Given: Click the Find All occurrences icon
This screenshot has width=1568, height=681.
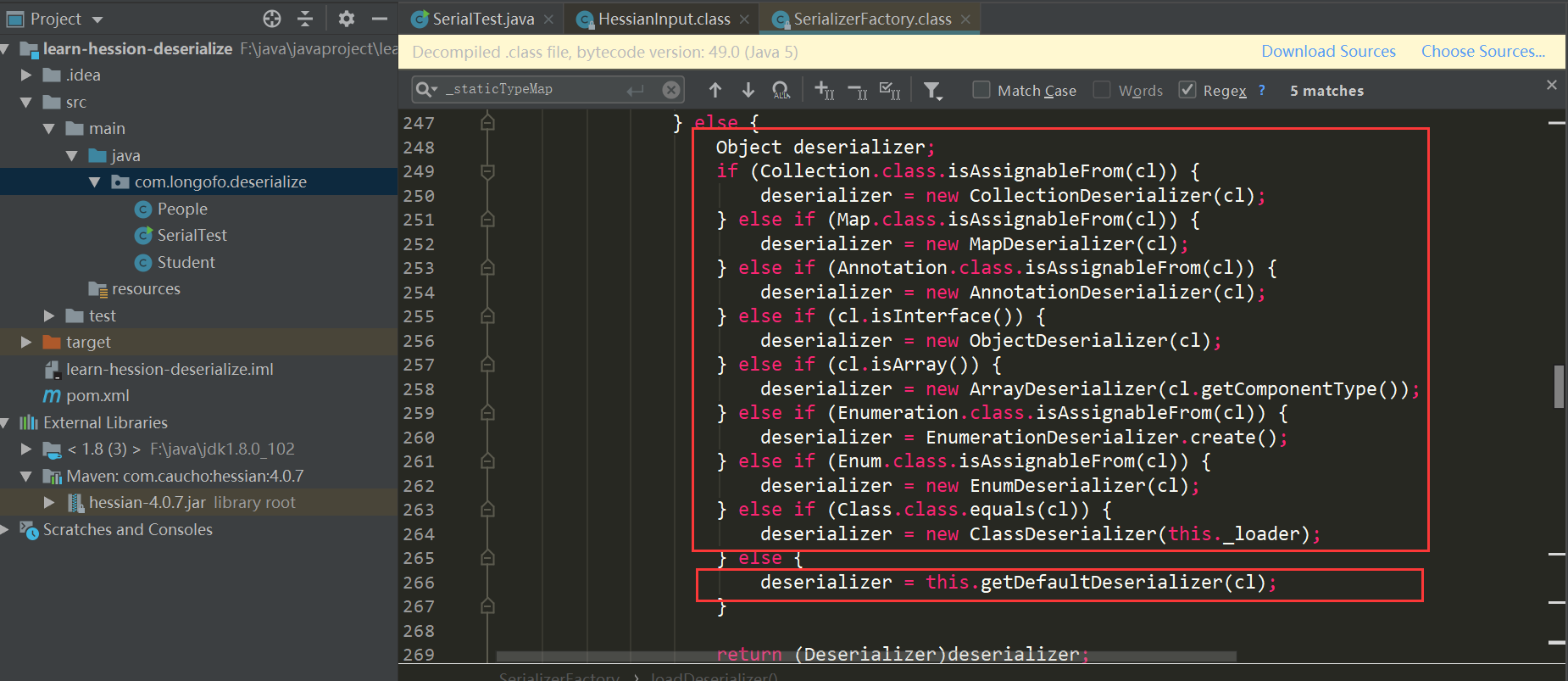Looking at the screenshot, I should tap(781, 90).
